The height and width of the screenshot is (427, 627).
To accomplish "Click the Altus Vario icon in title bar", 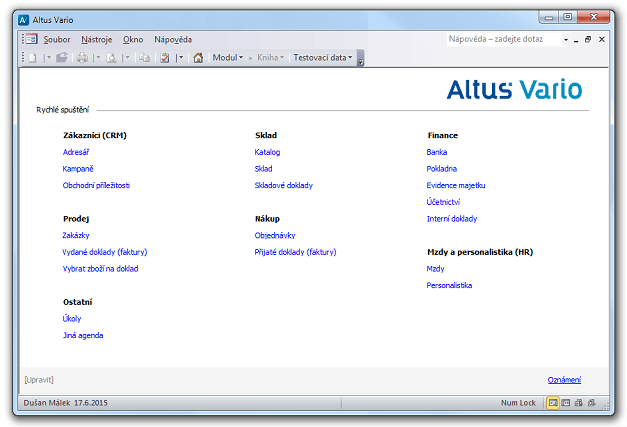I will (24, 20).
